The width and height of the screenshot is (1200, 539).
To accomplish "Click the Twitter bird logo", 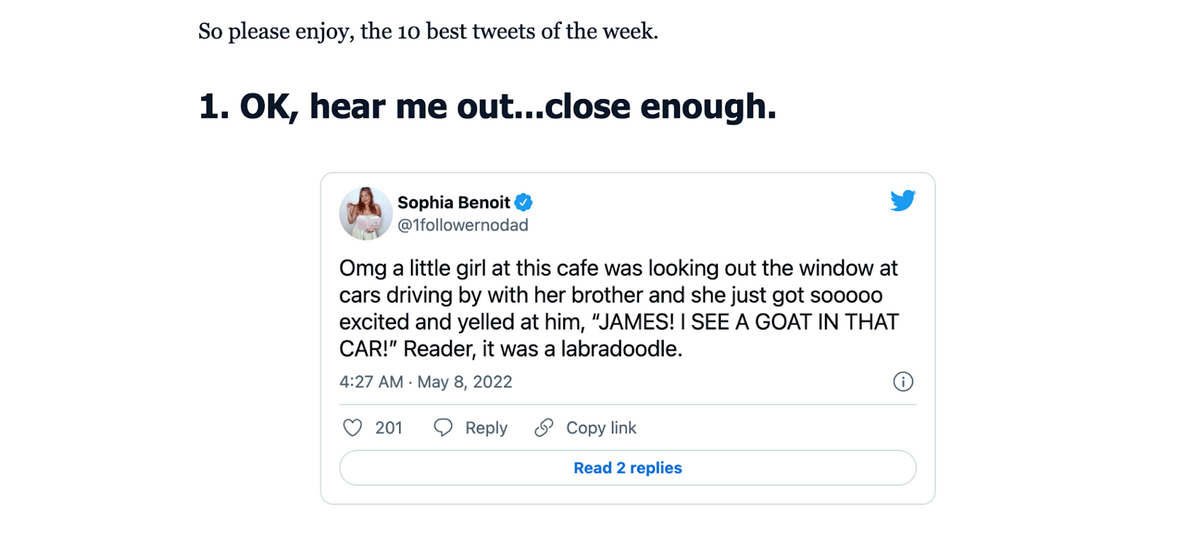I will pos(902,202).
